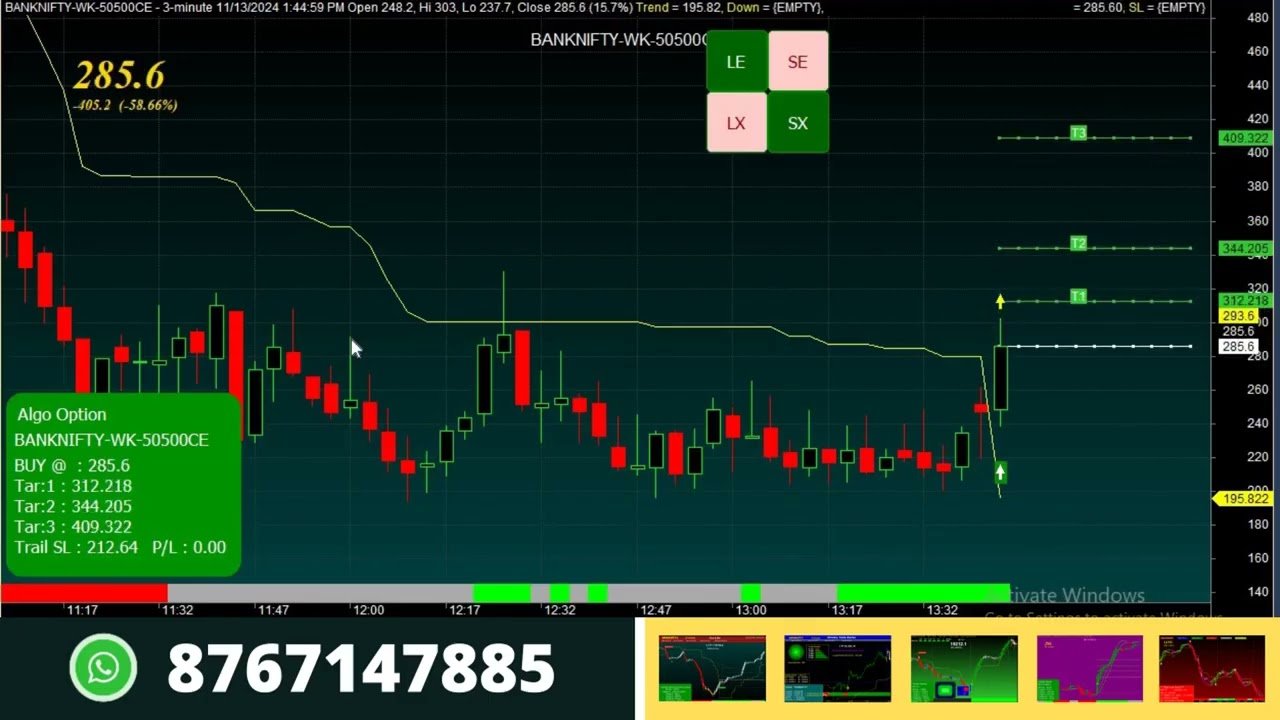Screen dimensions: 1280x720
Task: Click the T3 target marker
Action: (x=1078, y=133)
